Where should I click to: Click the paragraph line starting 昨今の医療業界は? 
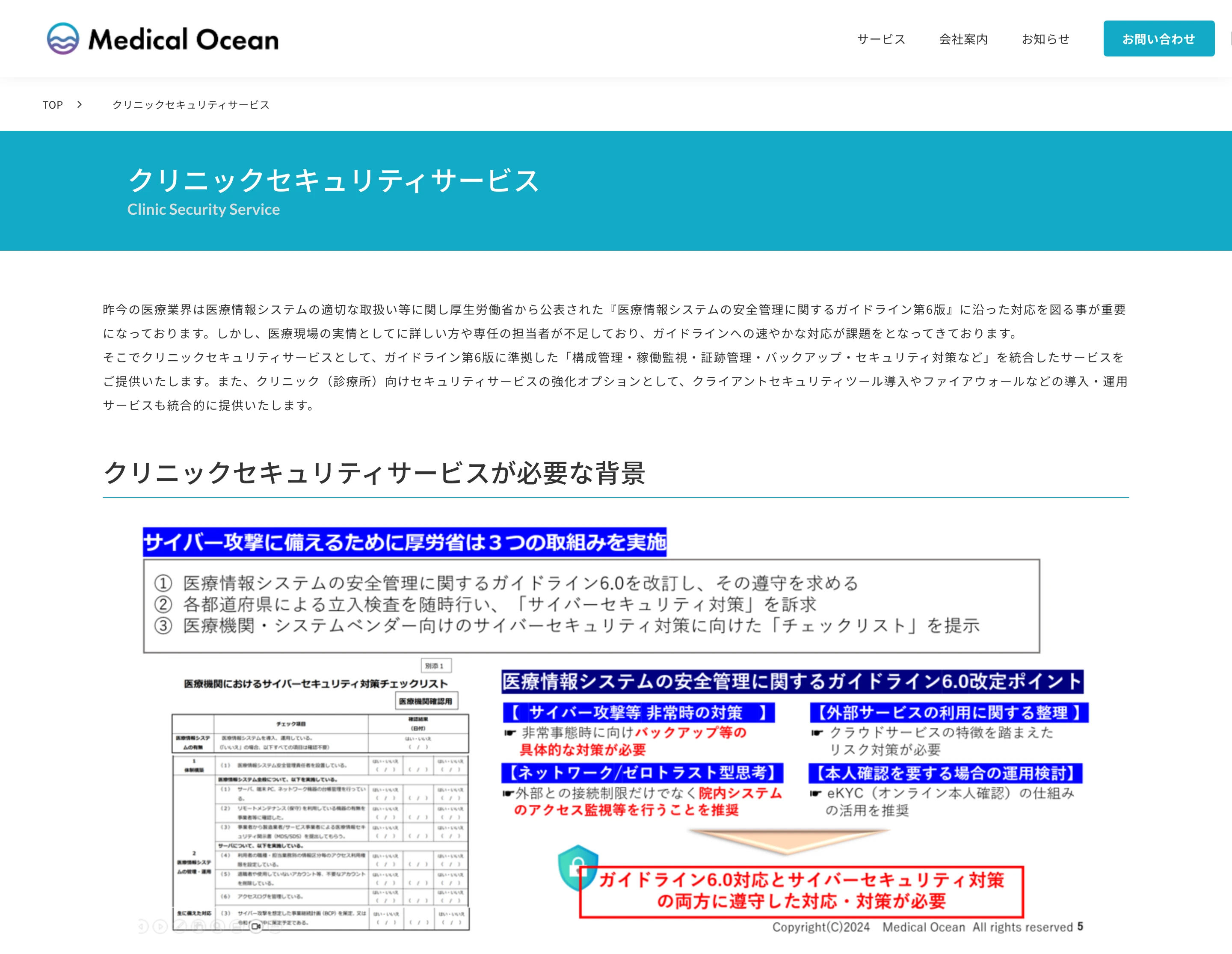point(614,310)
